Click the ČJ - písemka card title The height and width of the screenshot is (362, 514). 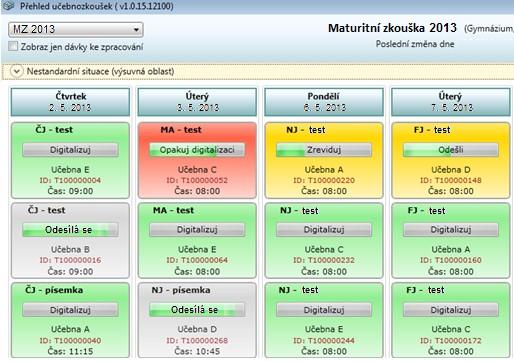54,290
